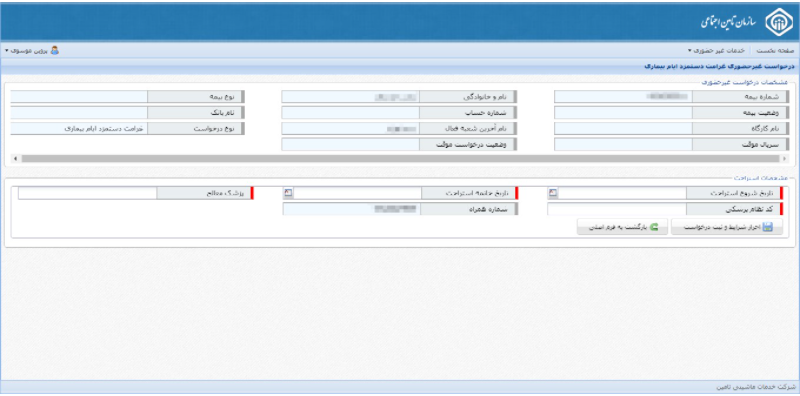The image size is (800, 396).
Task: Click the سریال موقت field
Action: tap(623, 144)
